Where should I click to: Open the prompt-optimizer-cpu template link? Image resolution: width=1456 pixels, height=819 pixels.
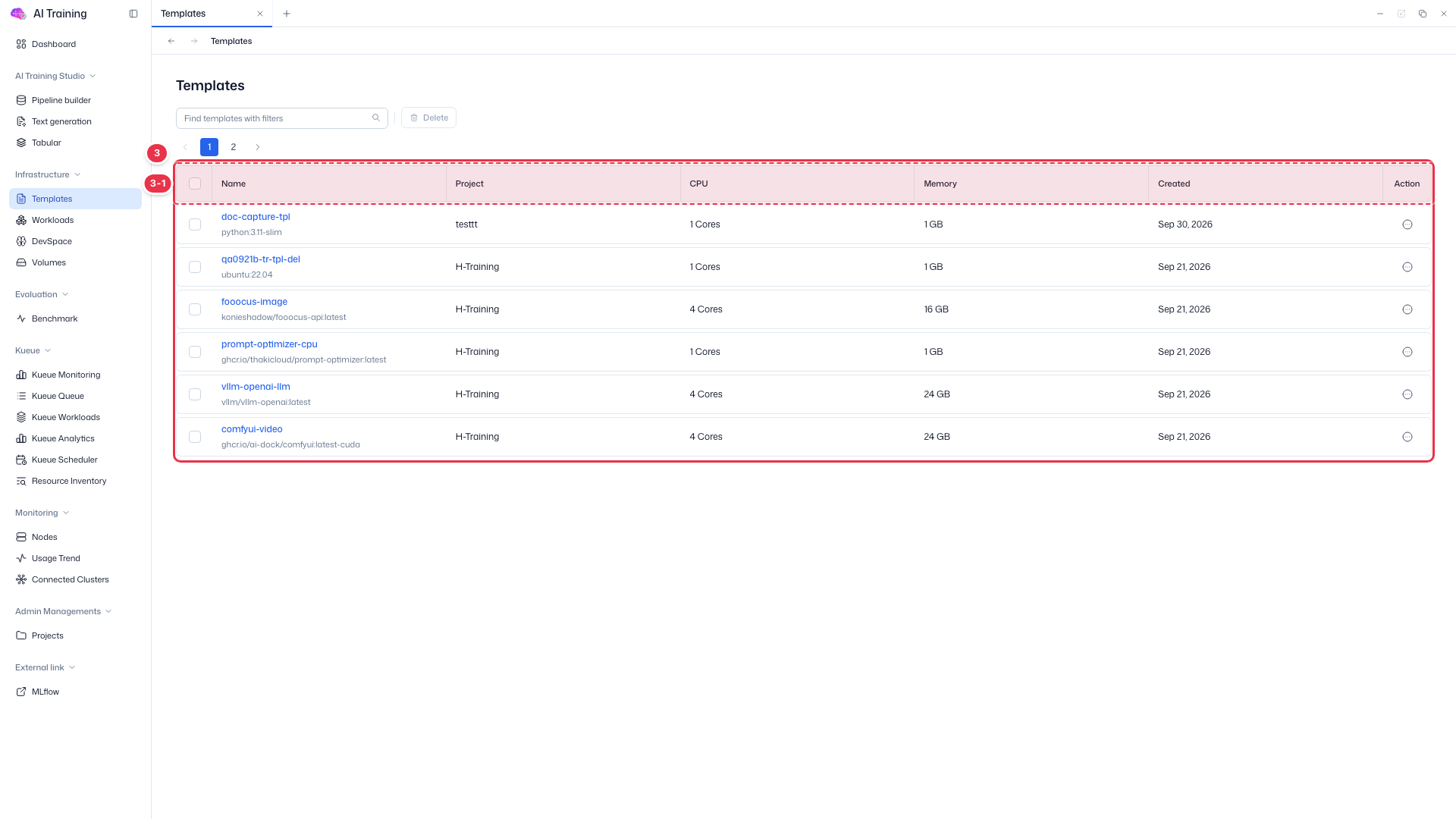[x=269, y=344]
